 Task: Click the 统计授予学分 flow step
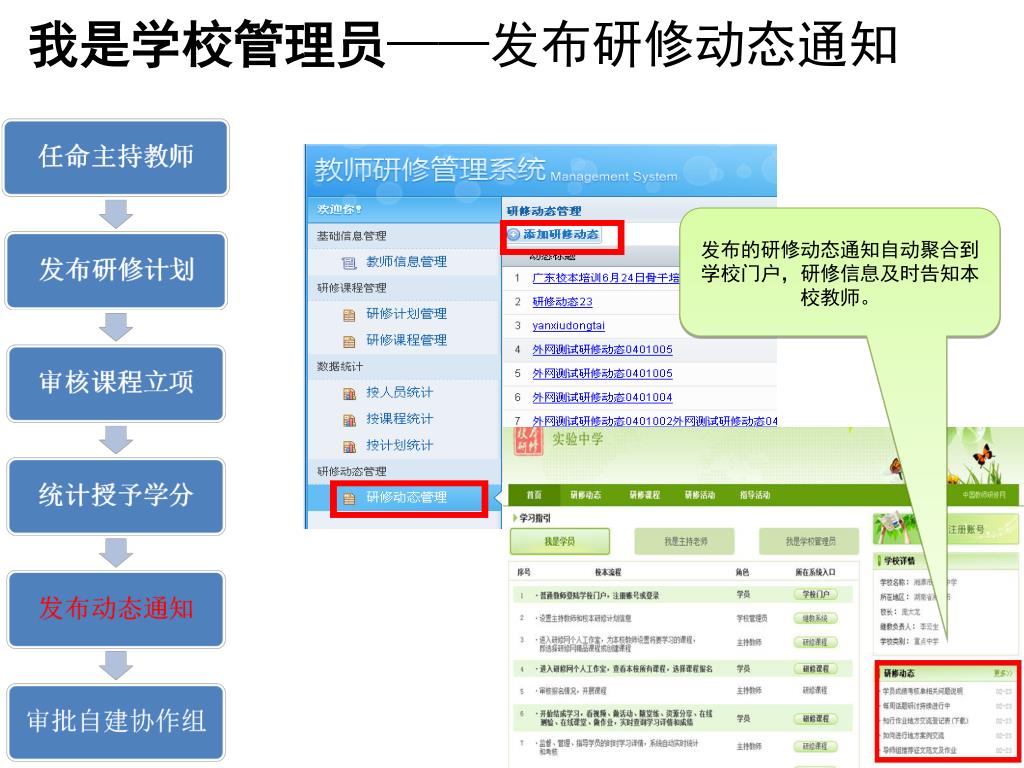click(116, 496)
